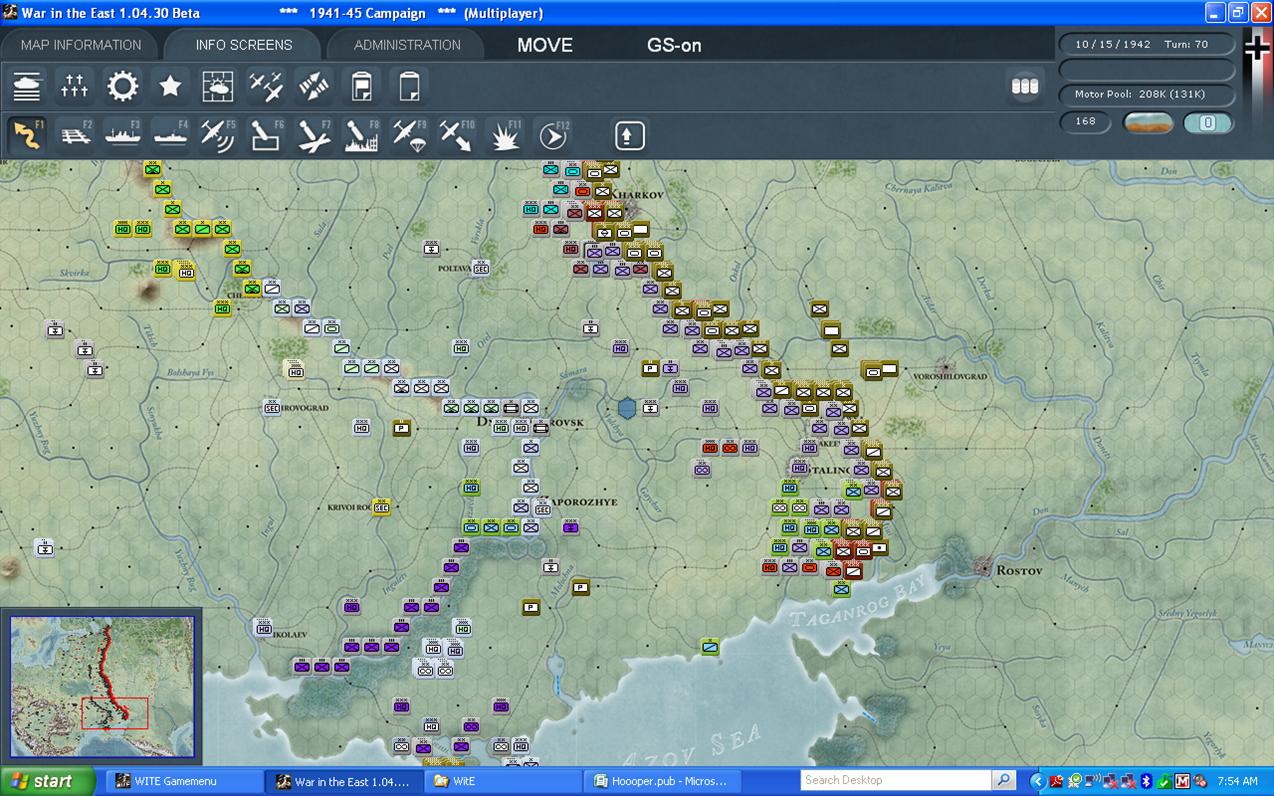This screenshot has height=796, width=1274.
Task: Toggle the star map icon
Action: (x=170, y=87)
